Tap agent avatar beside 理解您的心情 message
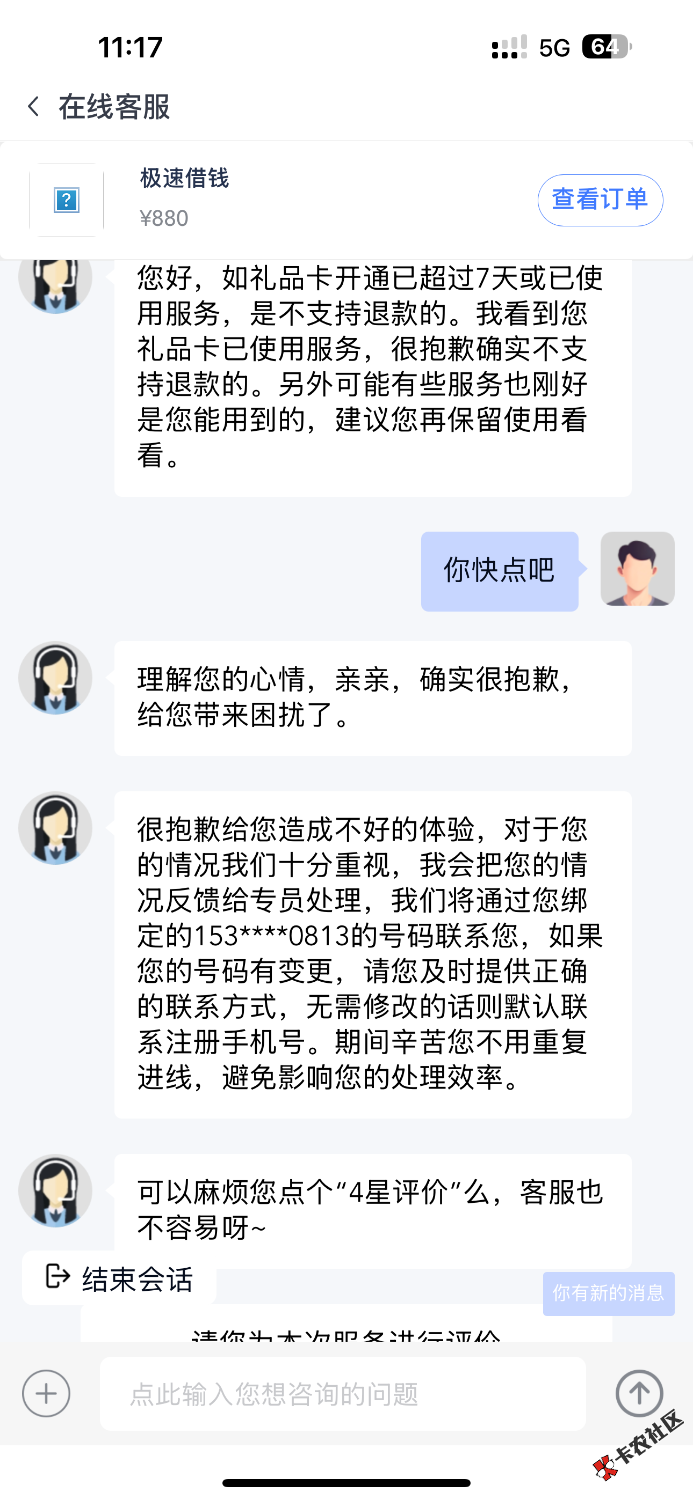Image resolution: width=693 pixels, height=1500 pixels. tap(55, 678)
